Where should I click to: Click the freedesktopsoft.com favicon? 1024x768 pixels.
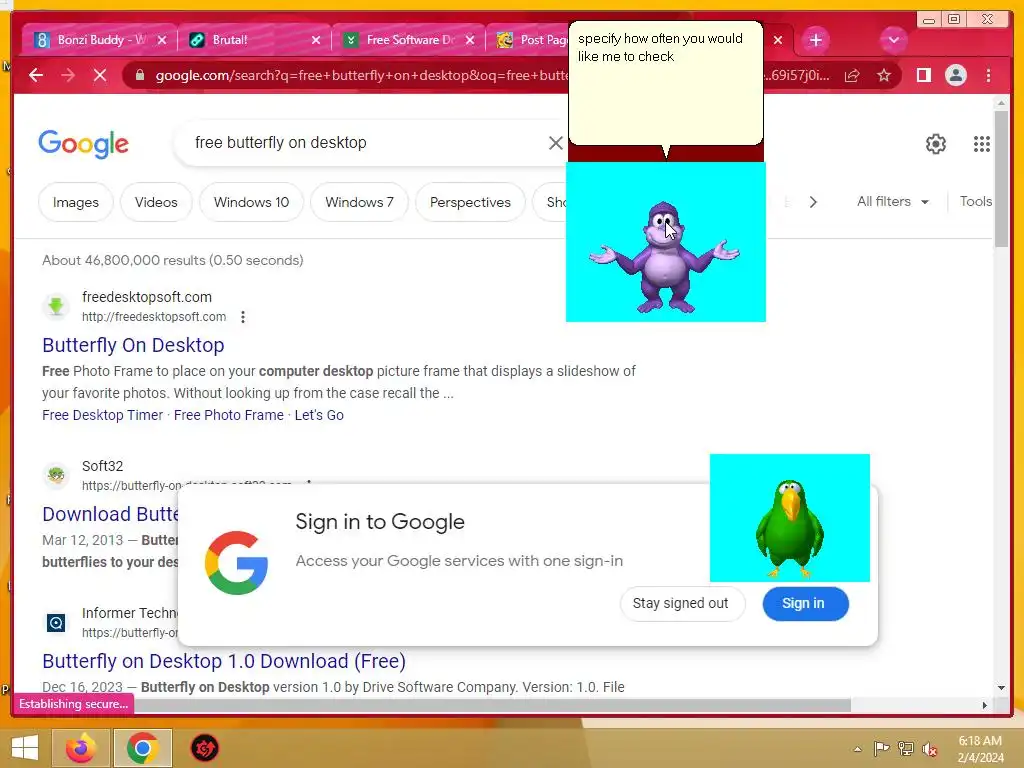(56, 306)
